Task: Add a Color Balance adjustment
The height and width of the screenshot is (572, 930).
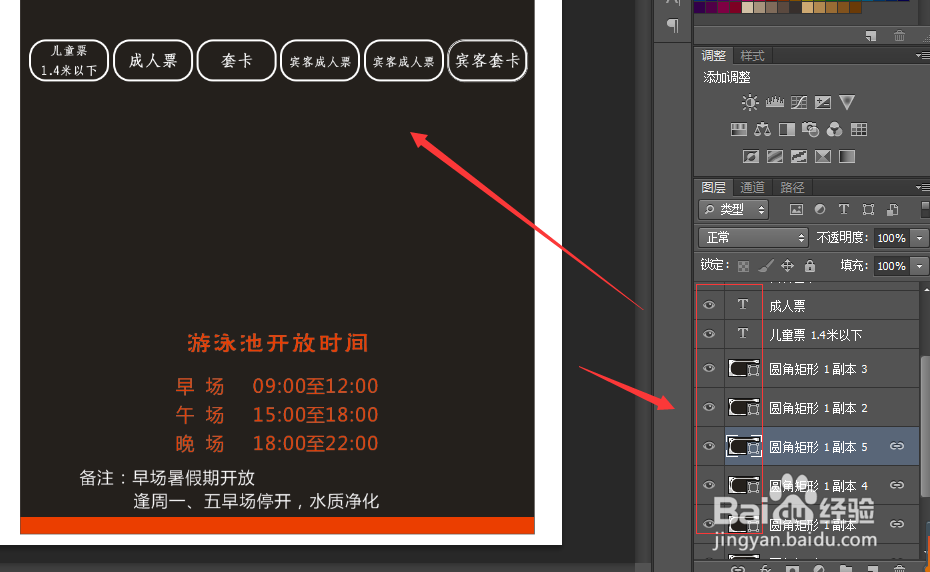Action: [763, 129]
